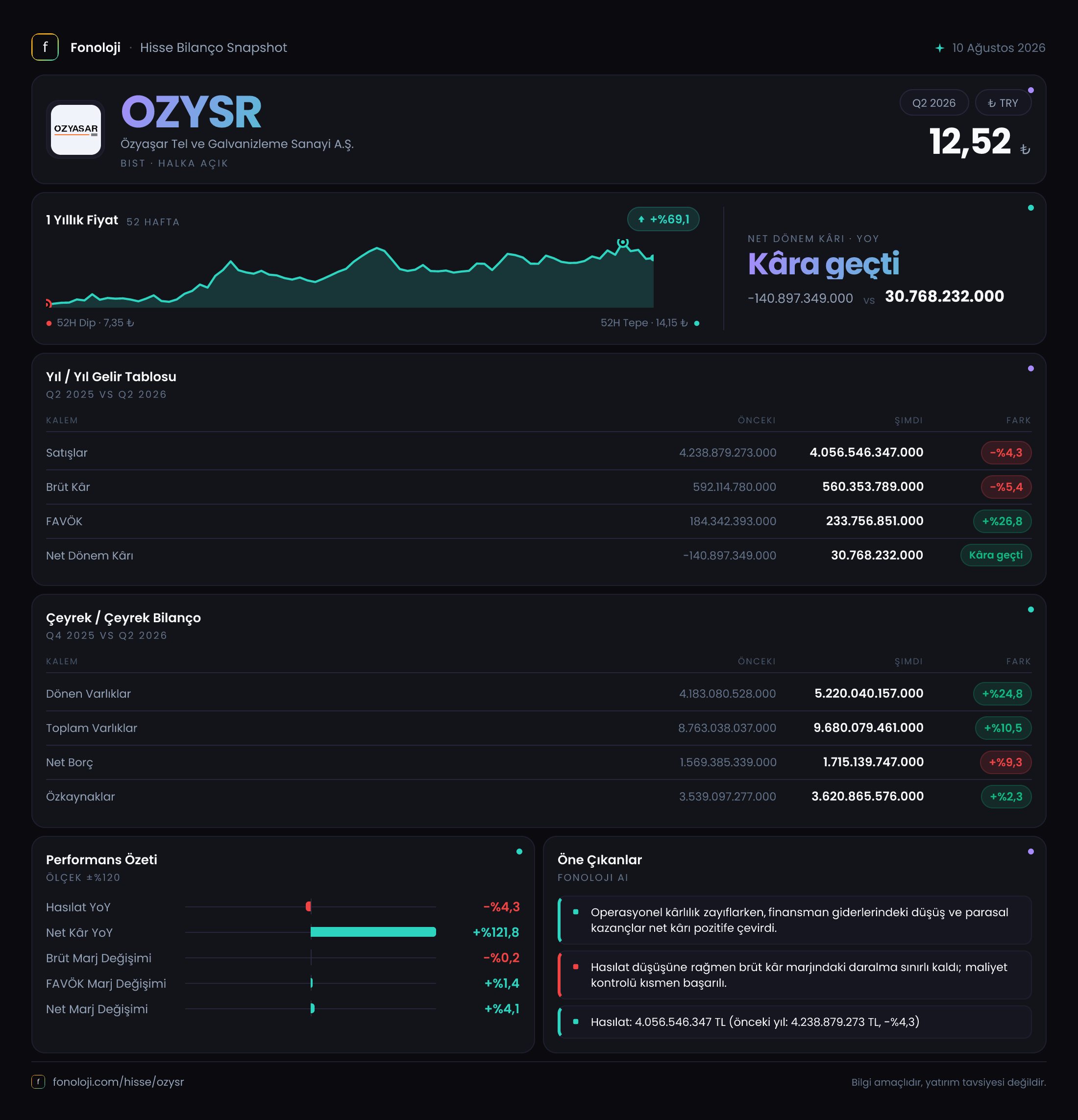Click the red 52H Dip dot indicator

click(49, 323)
